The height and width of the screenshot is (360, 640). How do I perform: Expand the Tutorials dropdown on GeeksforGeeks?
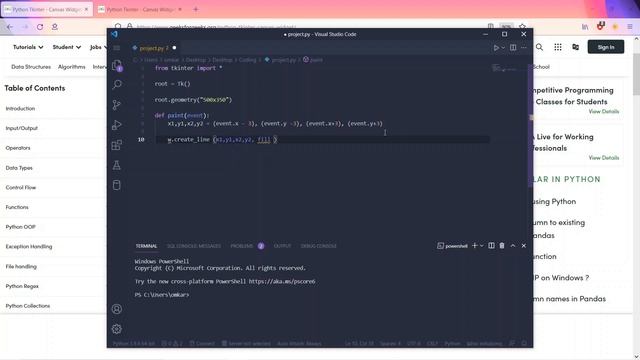click(28, 47)
